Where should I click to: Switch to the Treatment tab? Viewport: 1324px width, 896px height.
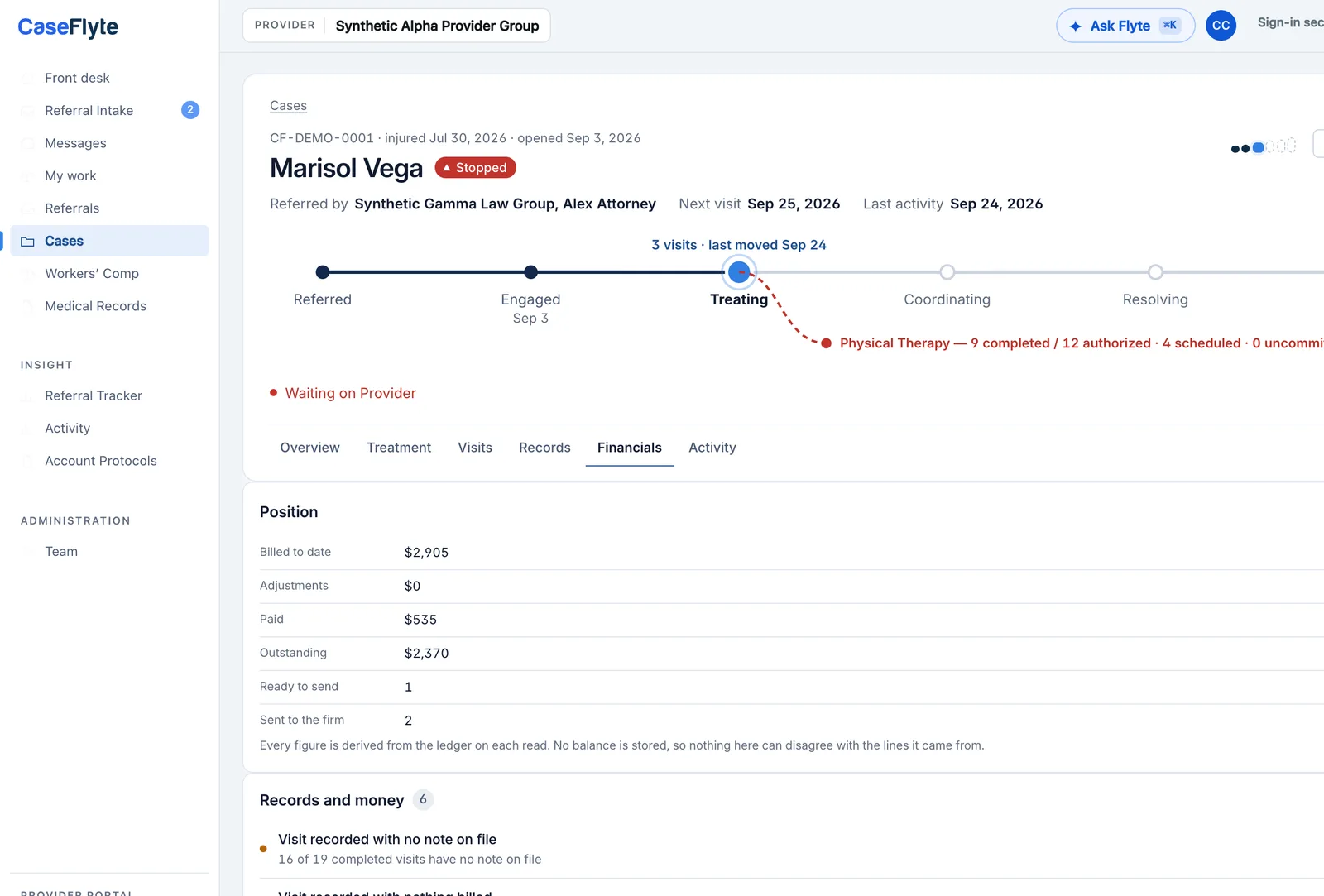pos(399,448)
